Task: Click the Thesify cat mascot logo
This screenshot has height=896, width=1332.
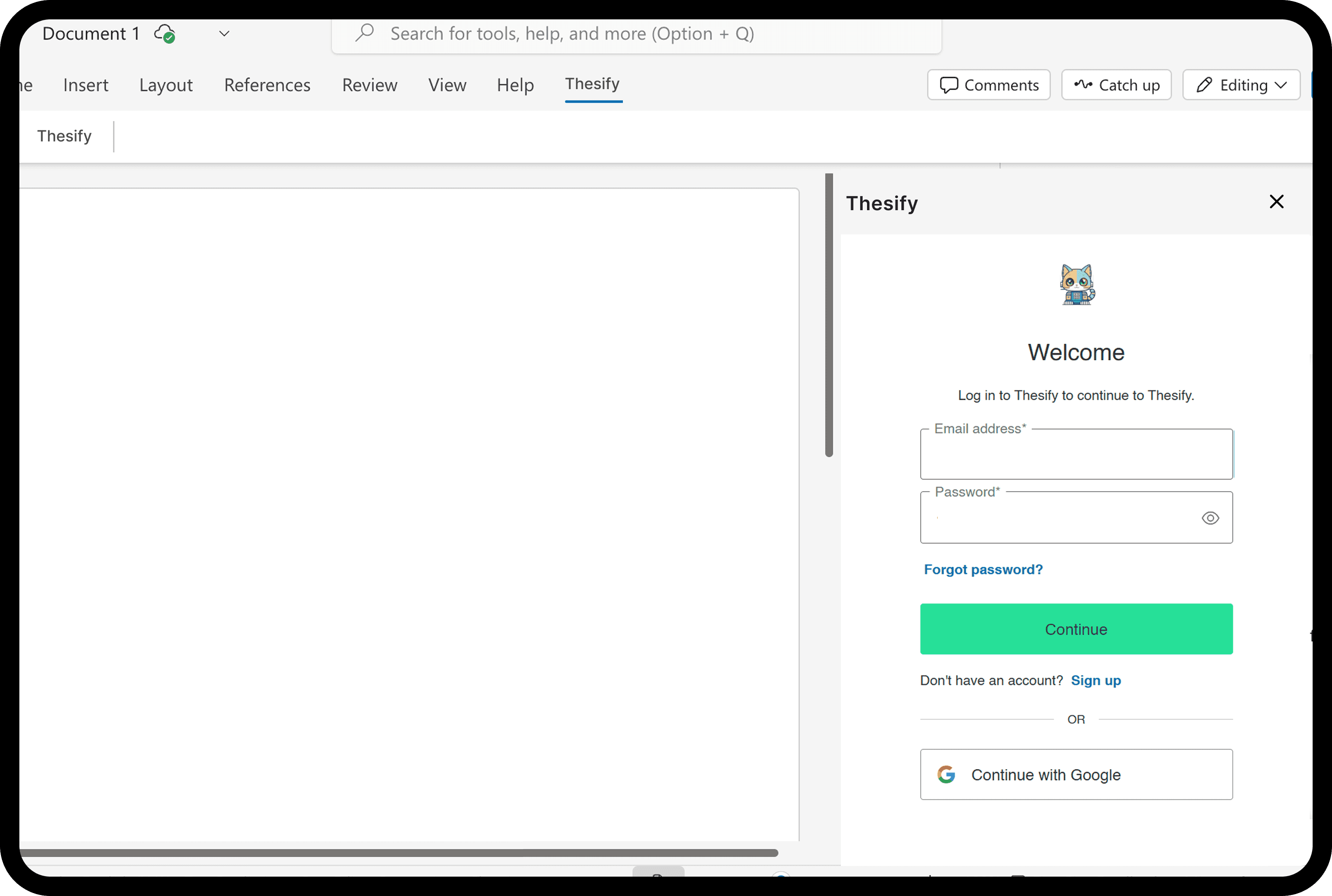Action: pos(1077,285)
